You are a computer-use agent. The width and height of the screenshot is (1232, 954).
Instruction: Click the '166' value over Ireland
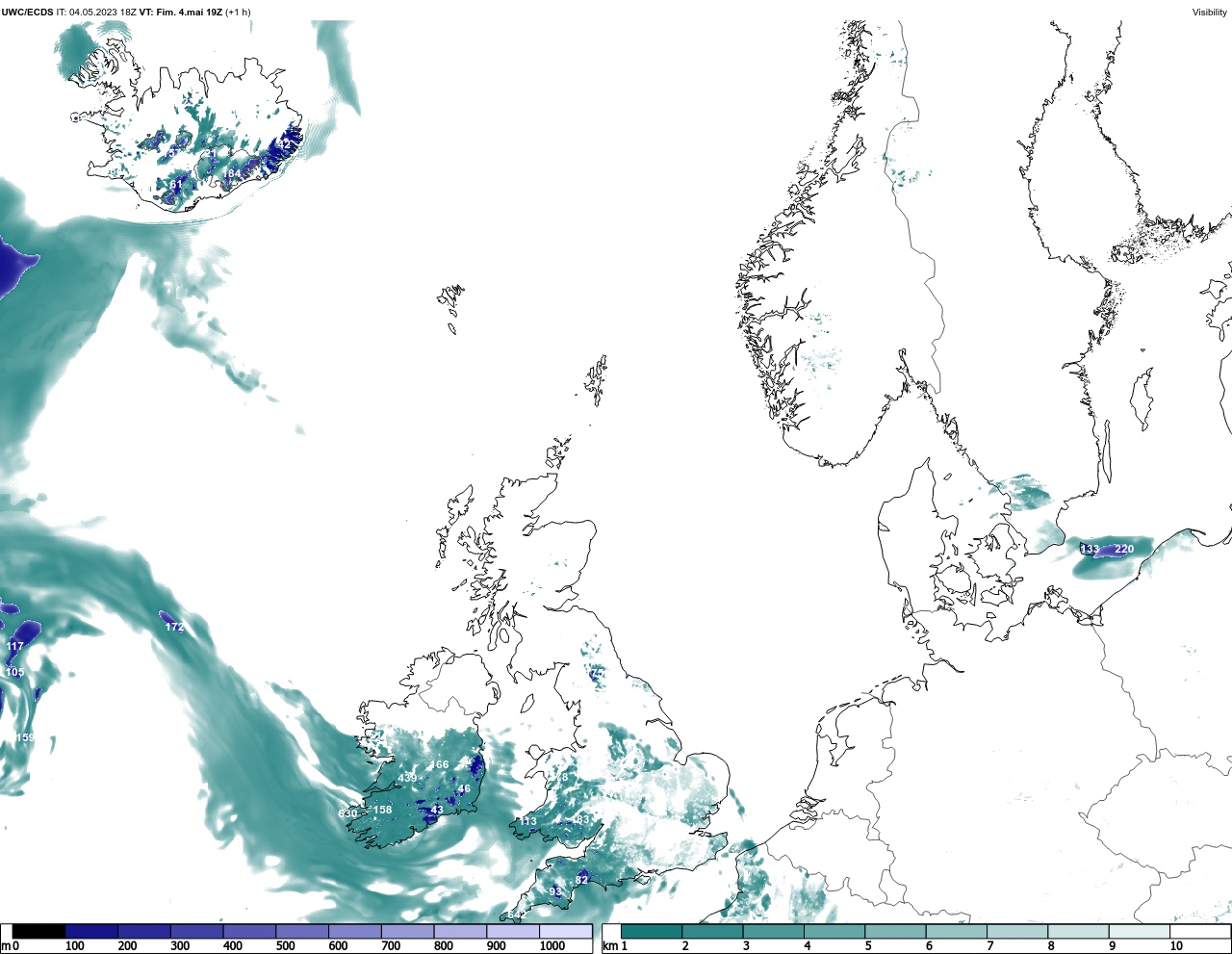439,764
